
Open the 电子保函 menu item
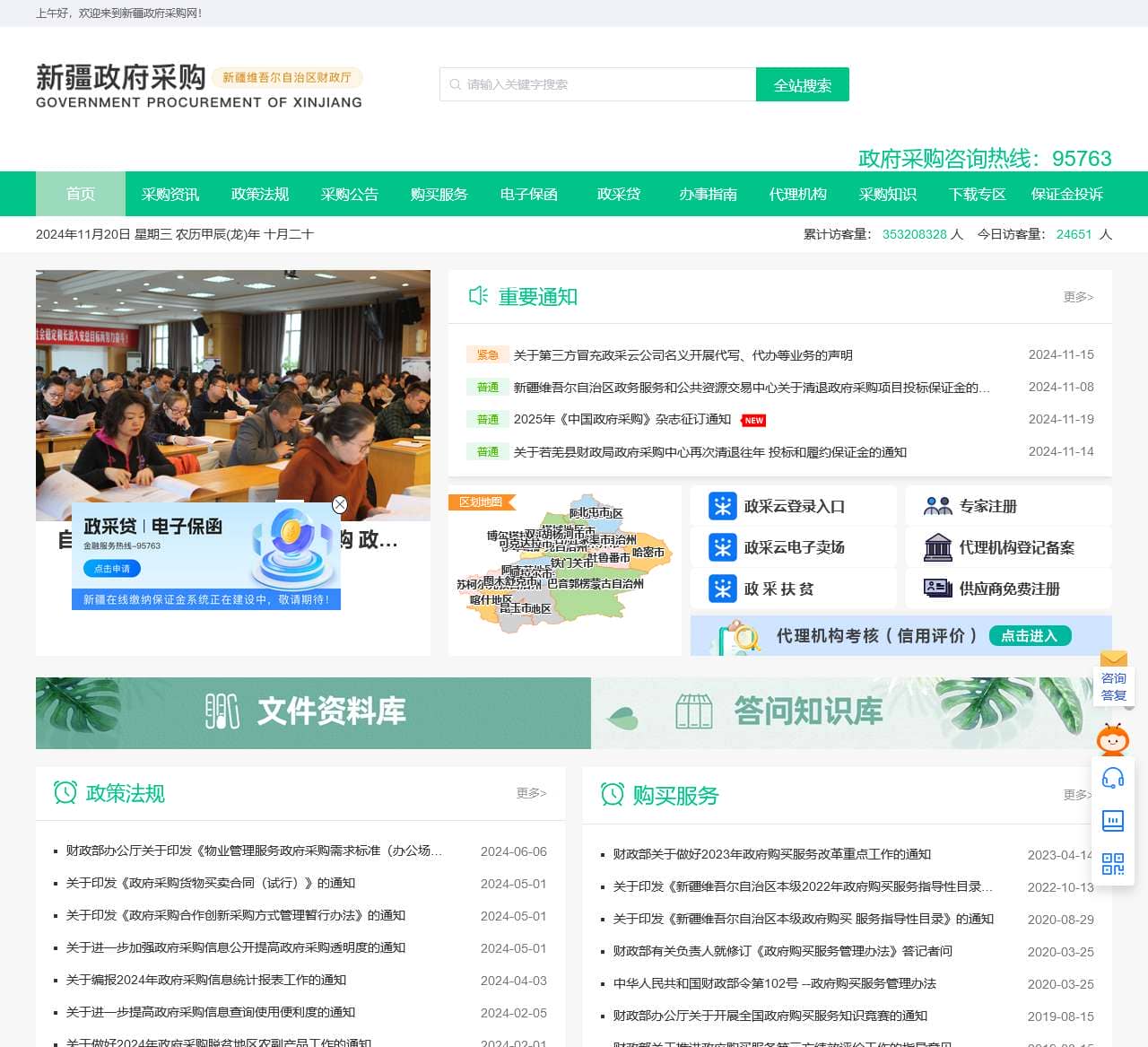point(529,194)
